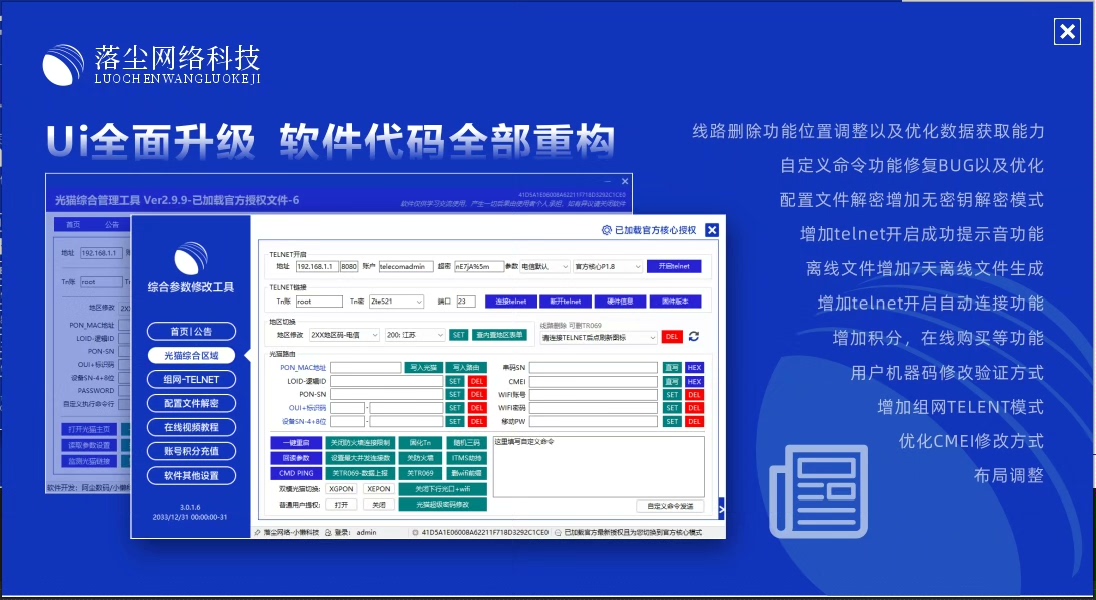
Task: Select XGPON dual-mode switch option
Action: tap(341, 489)
